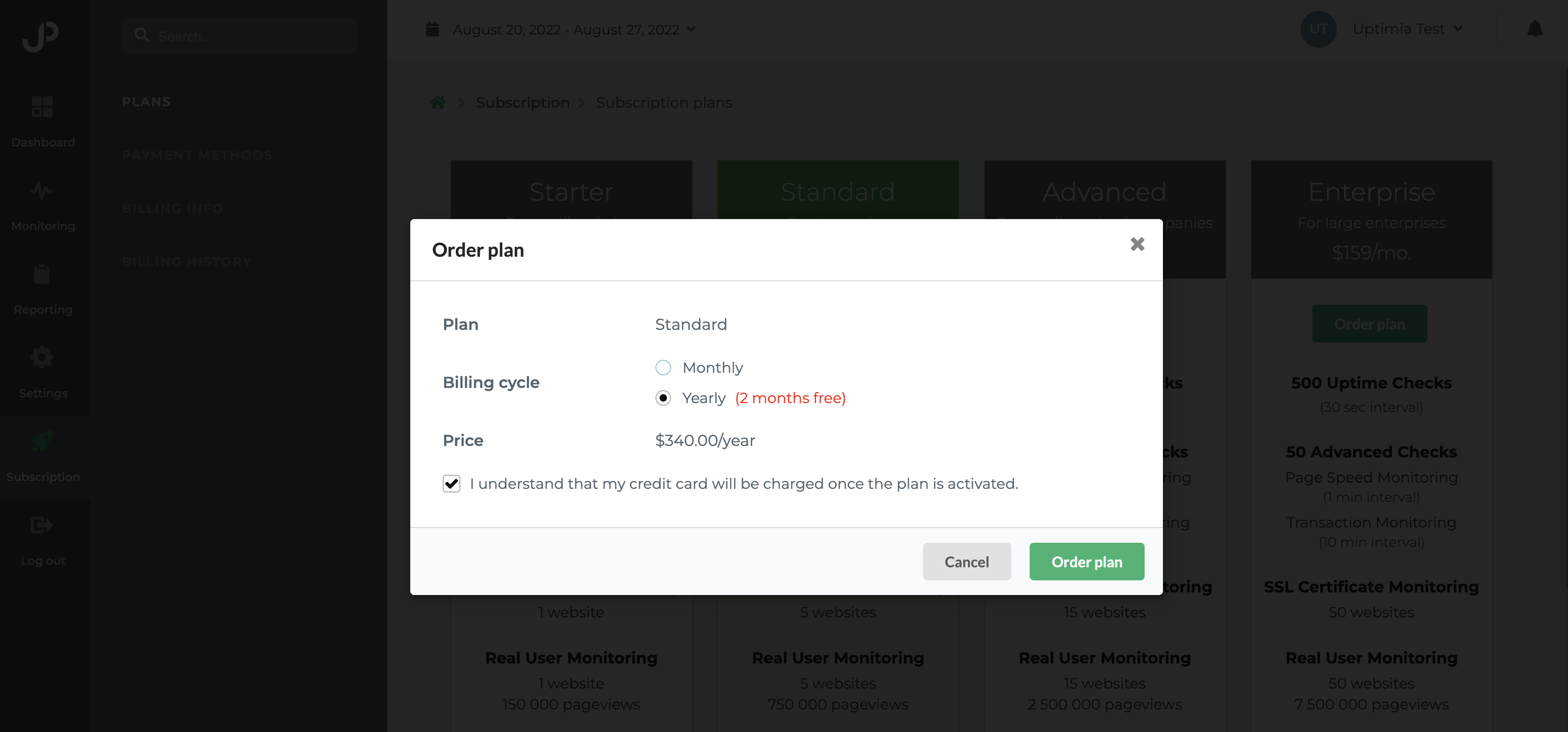Viewport: 1568px width, 732px height.
Task: Open the Monitoring pulse icon
Action: point(42,191)
